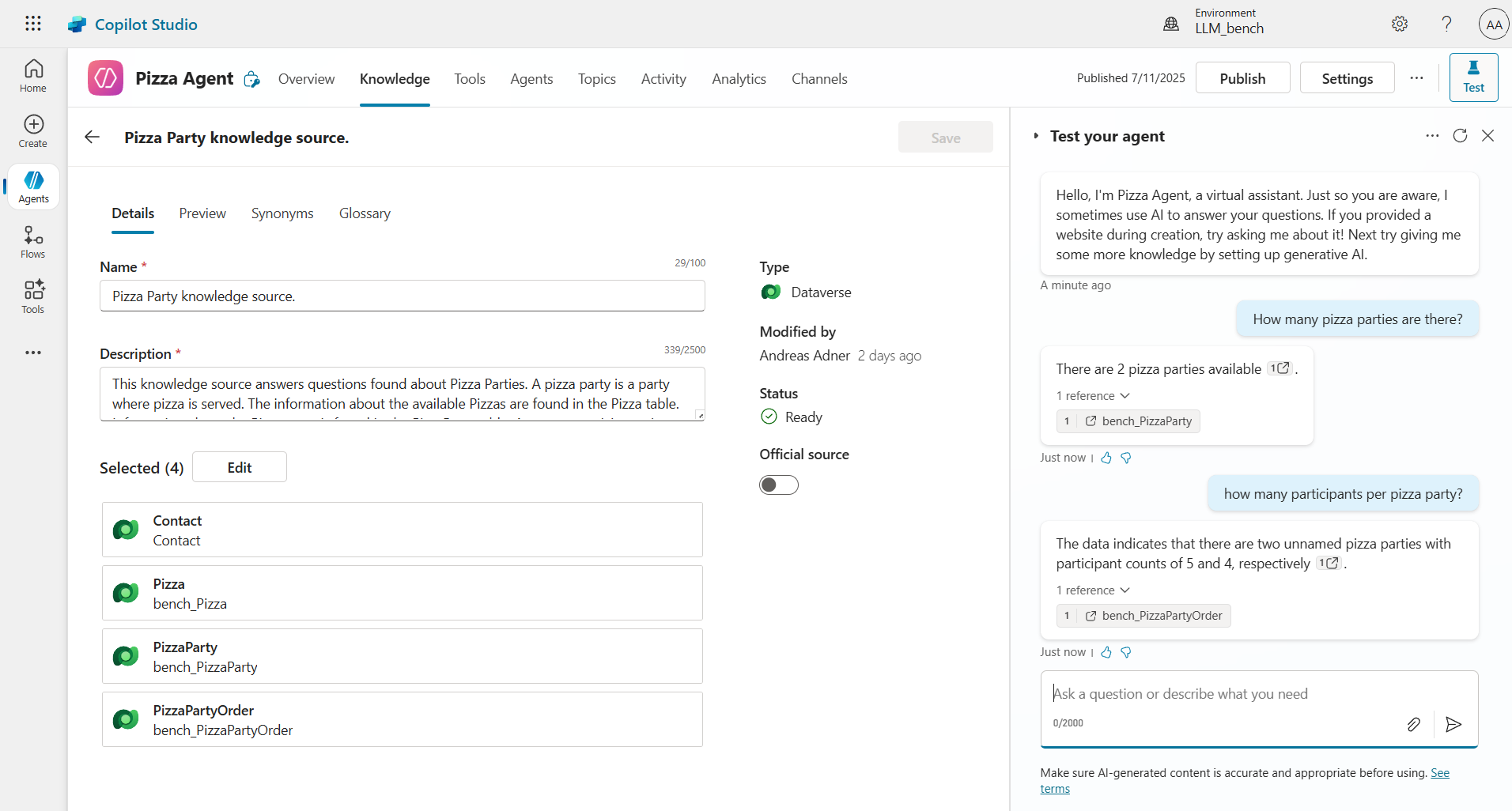Toggle the Test panel button
This screenshot has width=1512, height=811.
[x=1473, y=77]
